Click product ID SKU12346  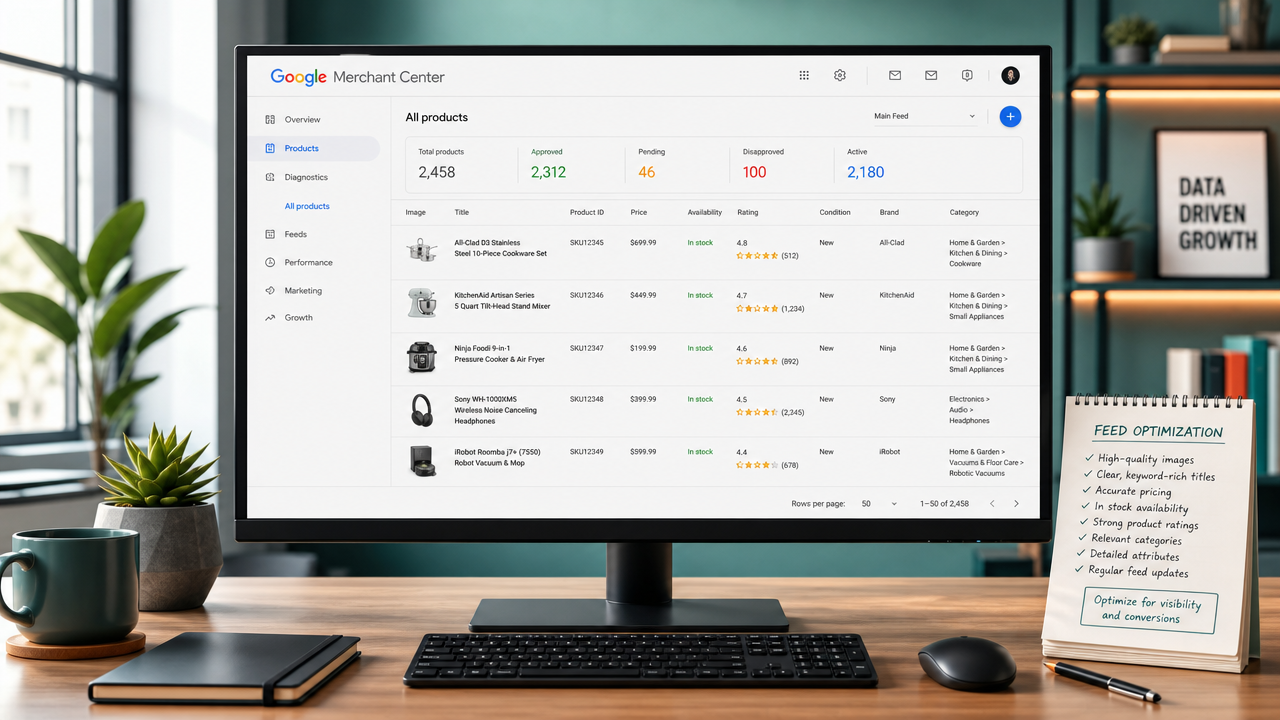coord(587,295)
